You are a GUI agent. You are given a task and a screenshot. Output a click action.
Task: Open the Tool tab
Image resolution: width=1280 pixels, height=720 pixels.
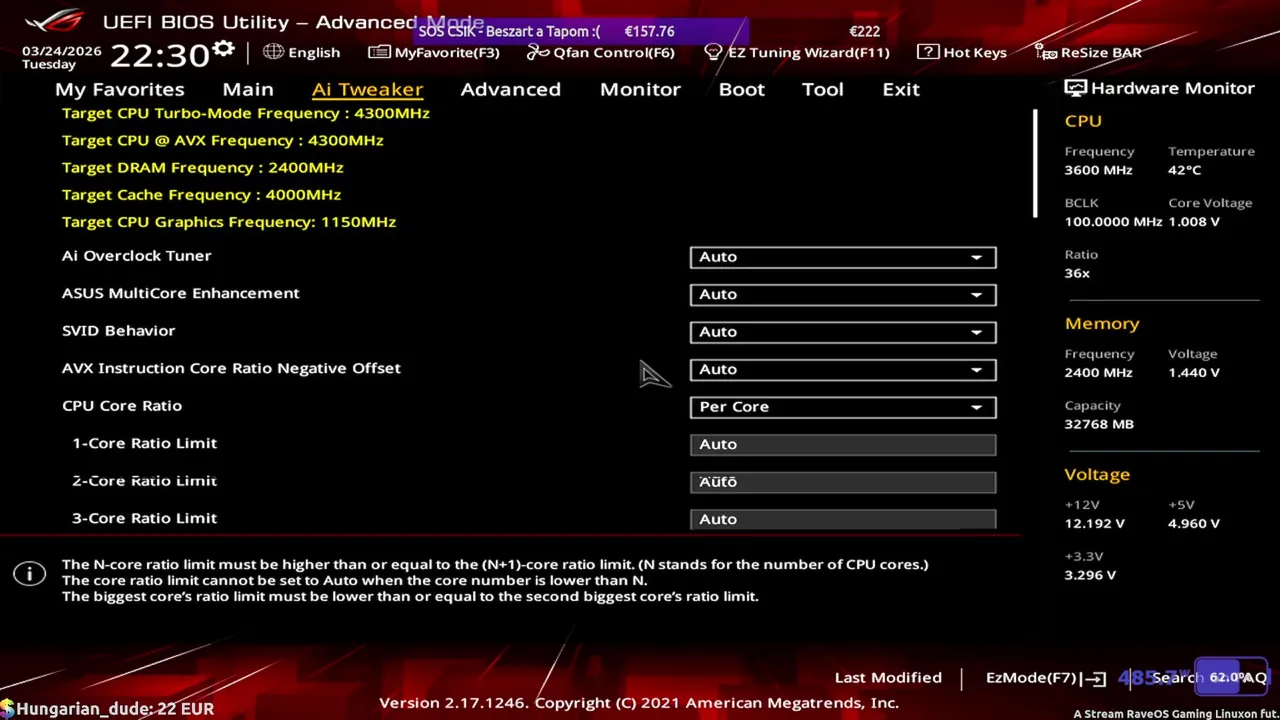822,89
